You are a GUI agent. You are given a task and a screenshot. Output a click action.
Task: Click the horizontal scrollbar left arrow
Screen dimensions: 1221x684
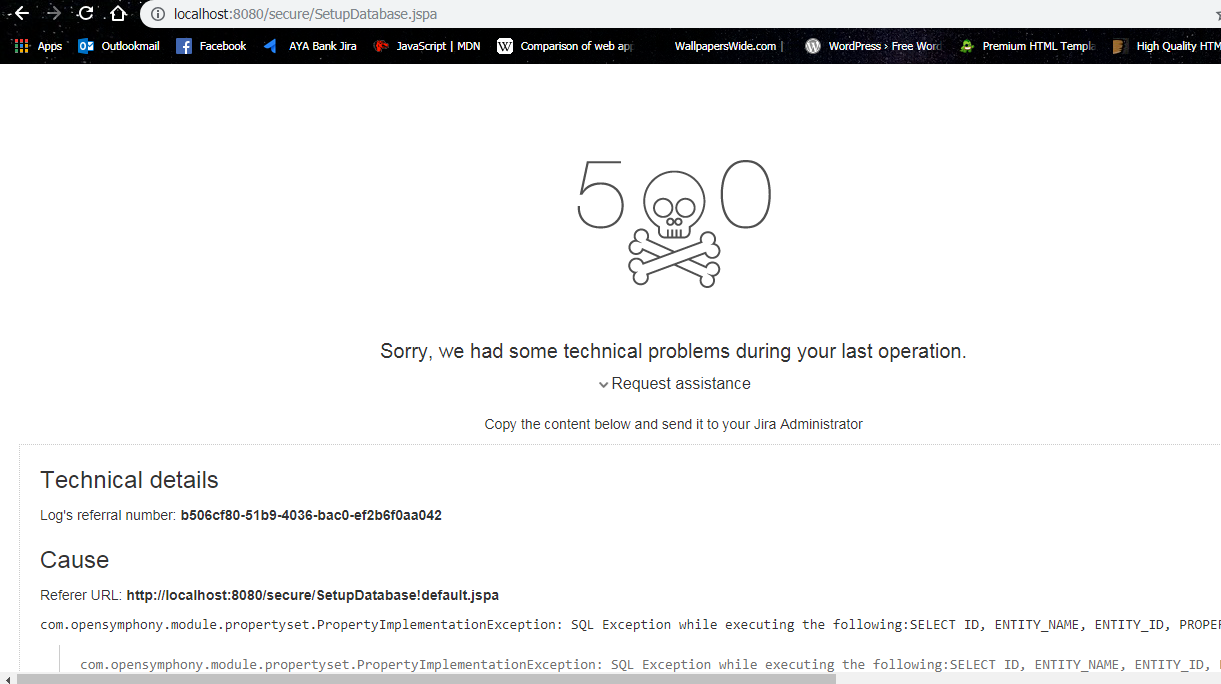pos(7,679)
